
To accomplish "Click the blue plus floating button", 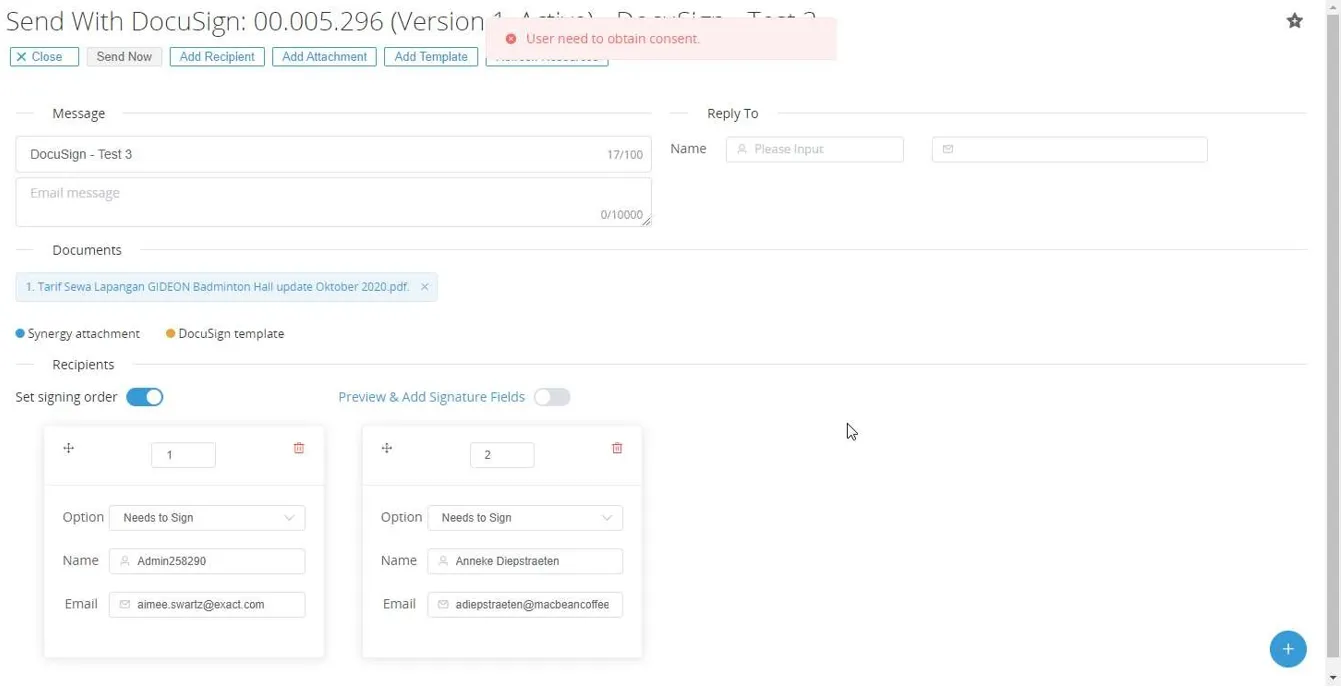I will click(x=1287, y=649).
